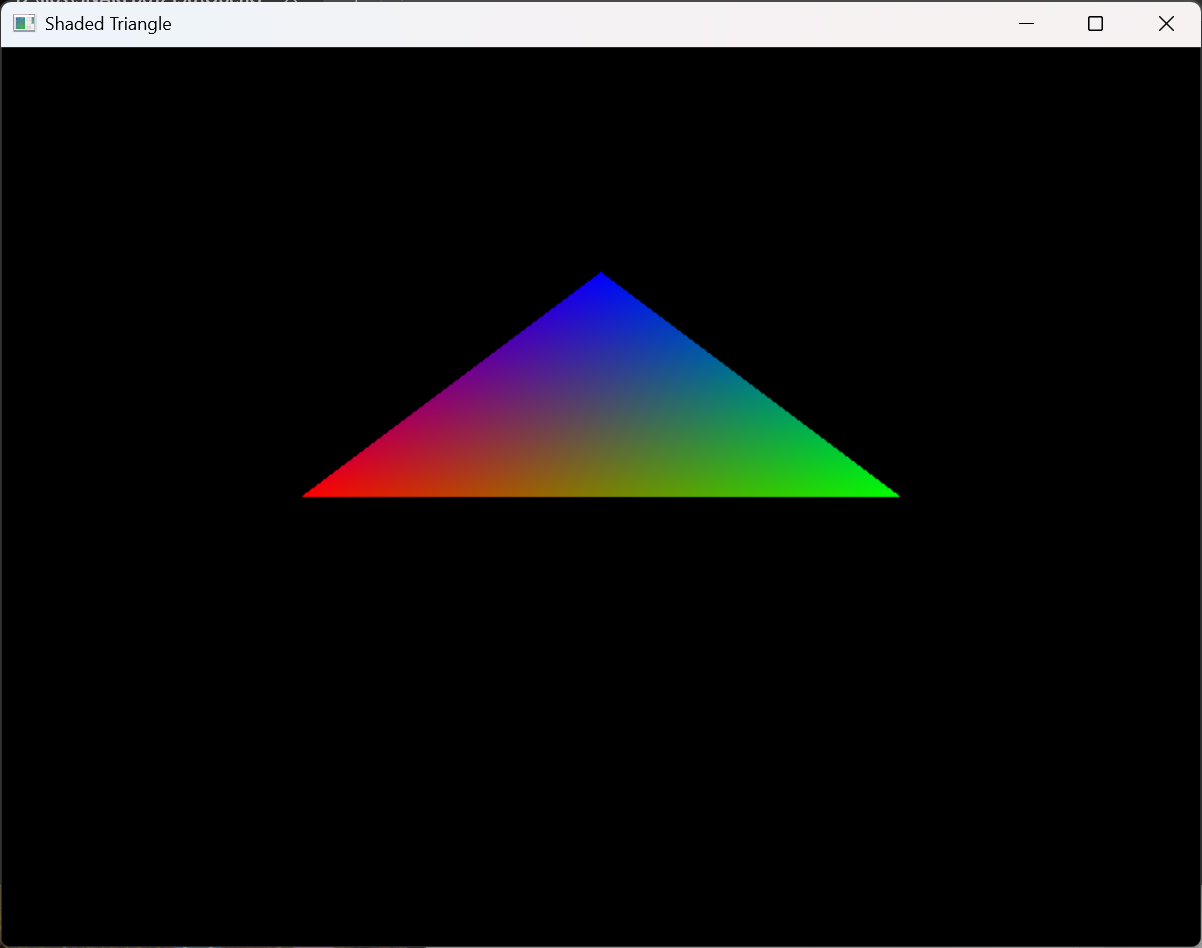The height and width of the screenshot is (948, 1202).
Task: Maximize the Shaded Triangle window
Action: [1096, 24]
